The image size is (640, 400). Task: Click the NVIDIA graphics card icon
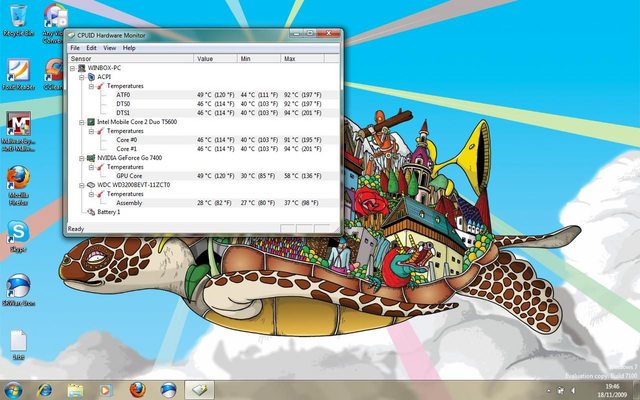91,158
